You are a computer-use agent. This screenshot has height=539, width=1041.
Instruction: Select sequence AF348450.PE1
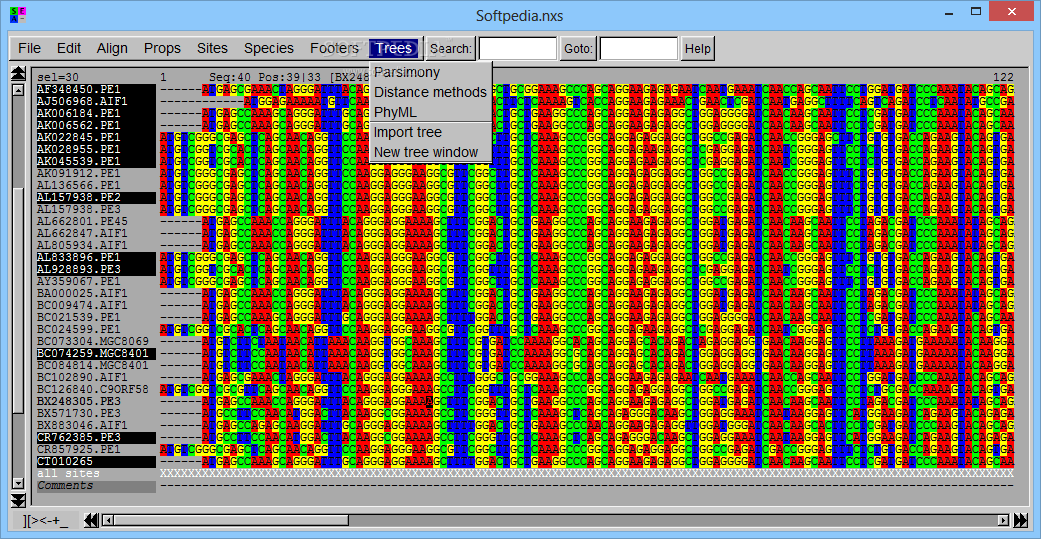tap(96, 89)
